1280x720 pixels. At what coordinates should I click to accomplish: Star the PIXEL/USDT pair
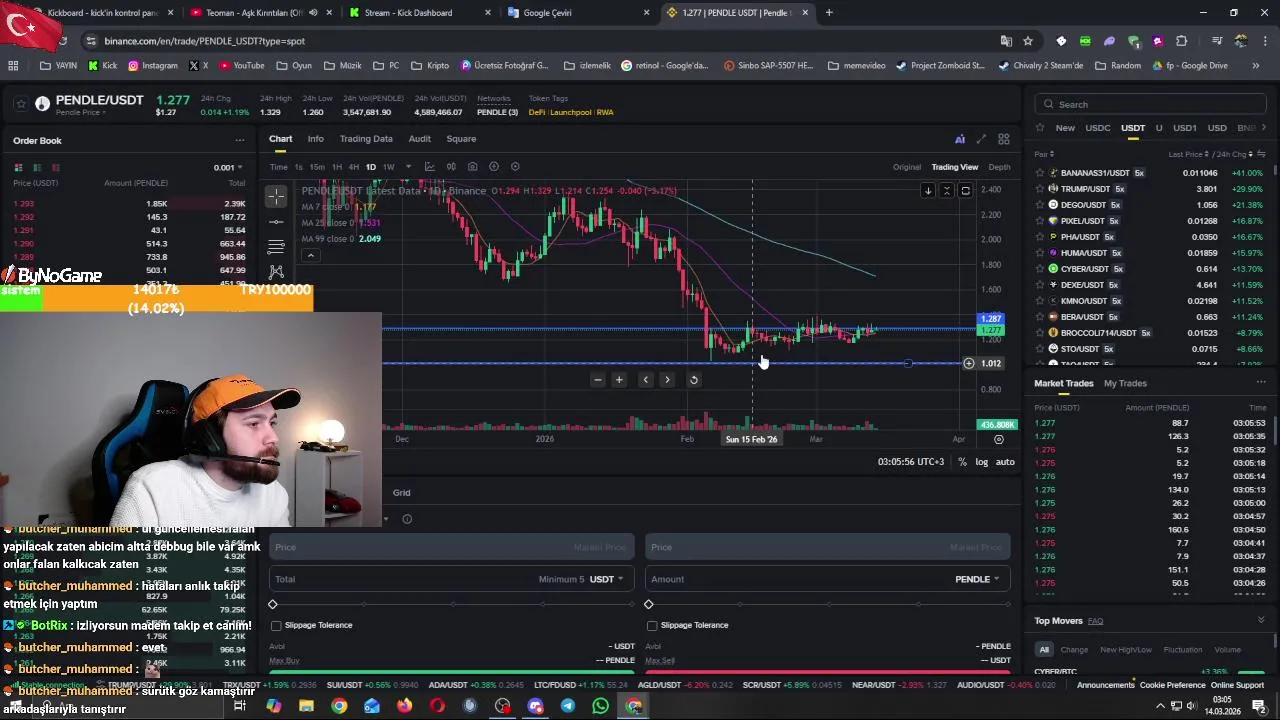coord(1040,221)
